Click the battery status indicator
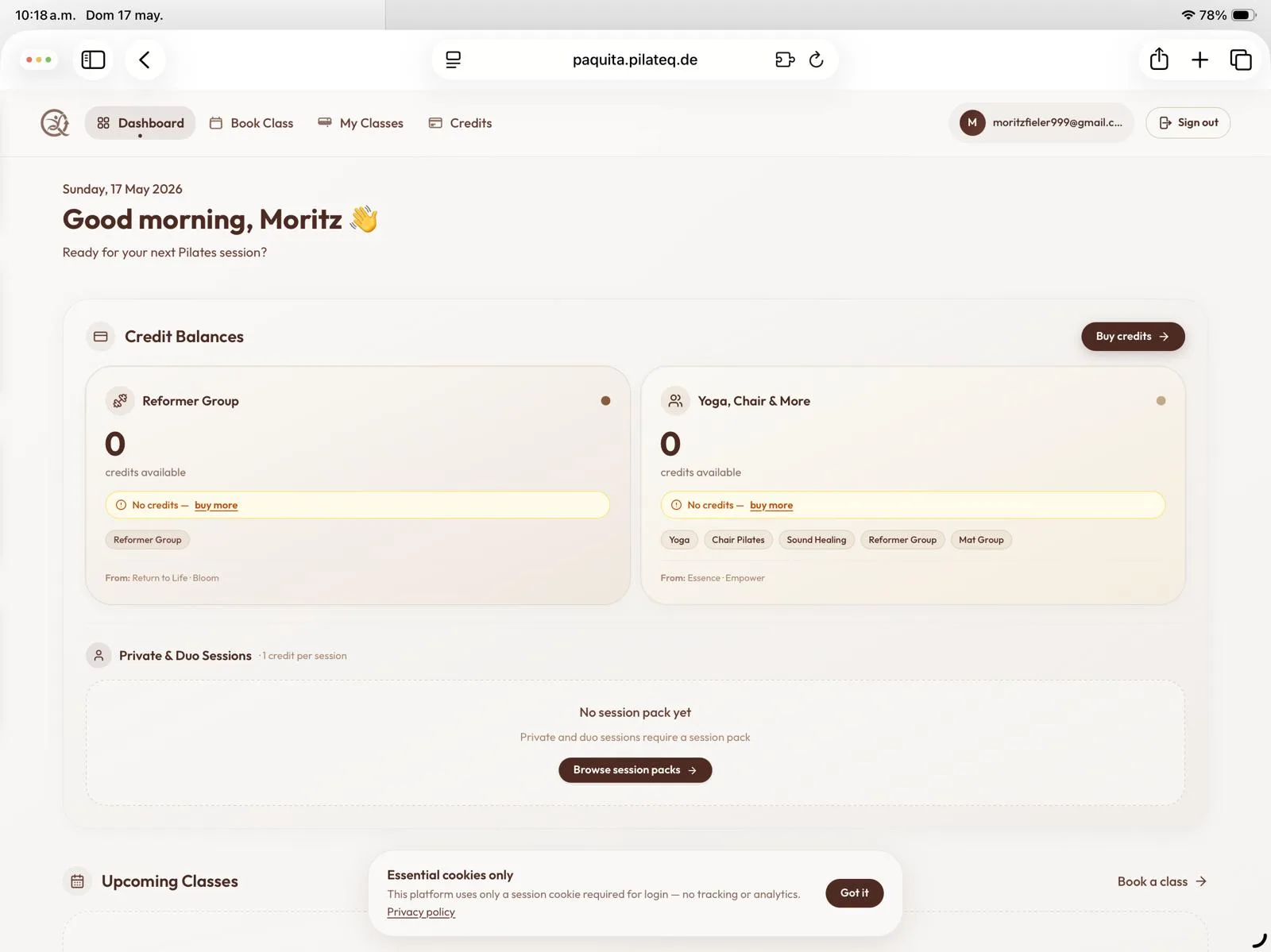The image size is (1271, 952). (1244, 15)
